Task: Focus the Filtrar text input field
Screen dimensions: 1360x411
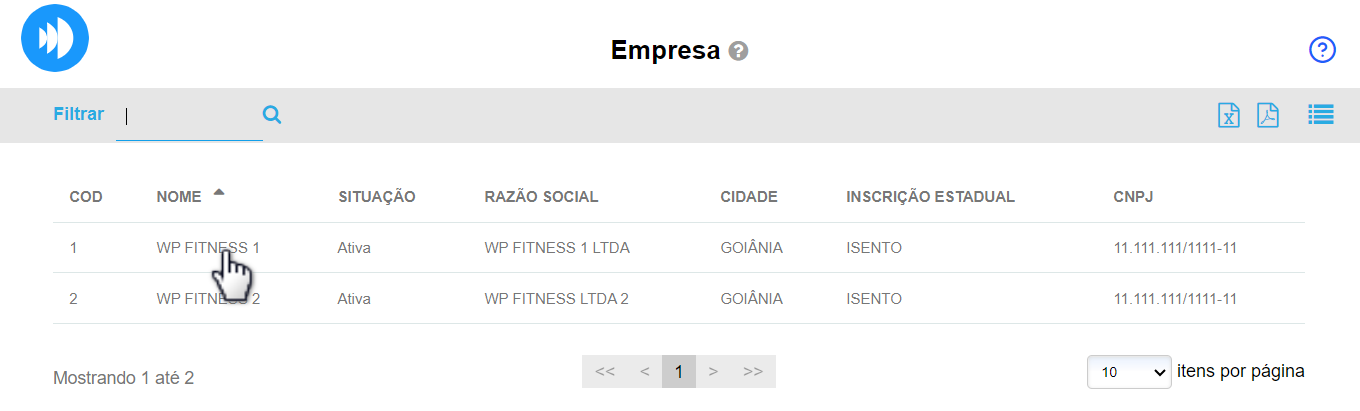Action: (188, 116)
